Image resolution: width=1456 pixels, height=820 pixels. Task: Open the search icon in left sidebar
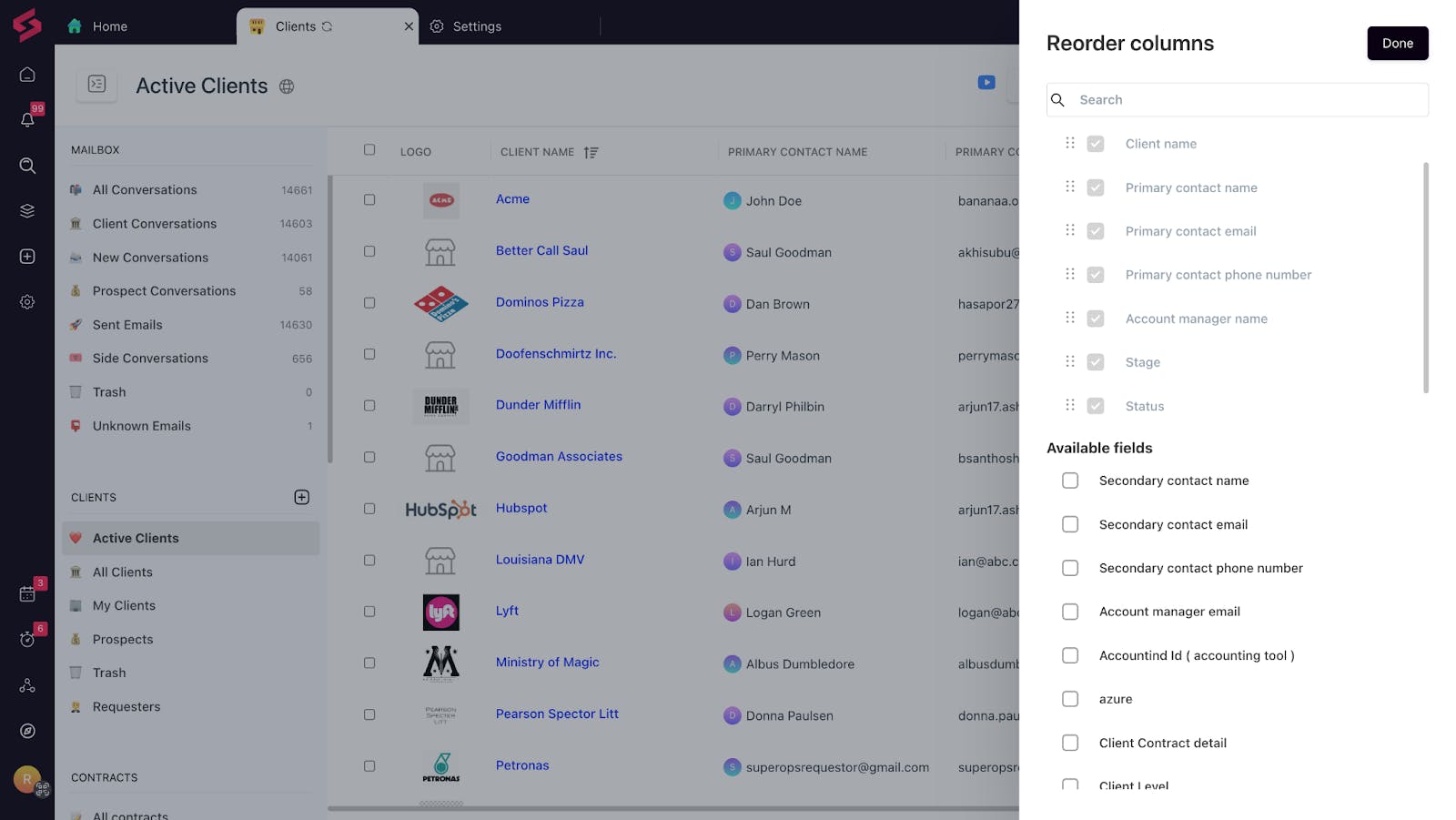click(27, 166)
